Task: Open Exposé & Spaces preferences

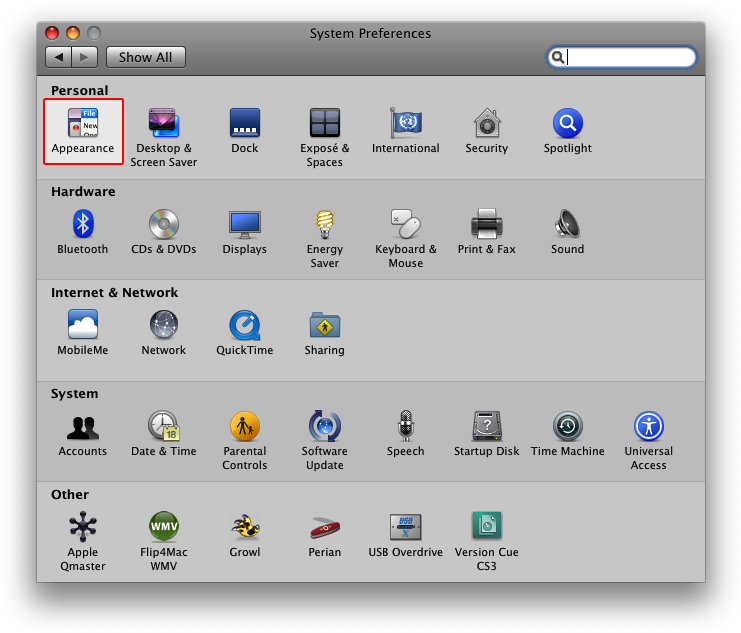Action: pos(325,137)
